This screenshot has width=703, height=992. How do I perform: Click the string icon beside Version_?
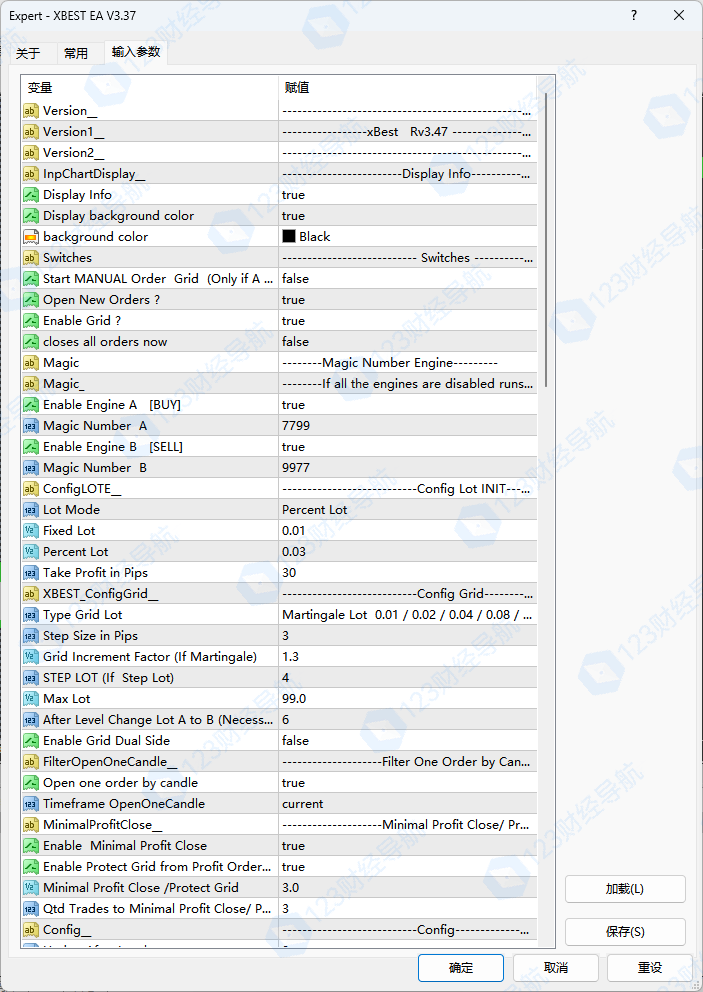click(30, 111)
